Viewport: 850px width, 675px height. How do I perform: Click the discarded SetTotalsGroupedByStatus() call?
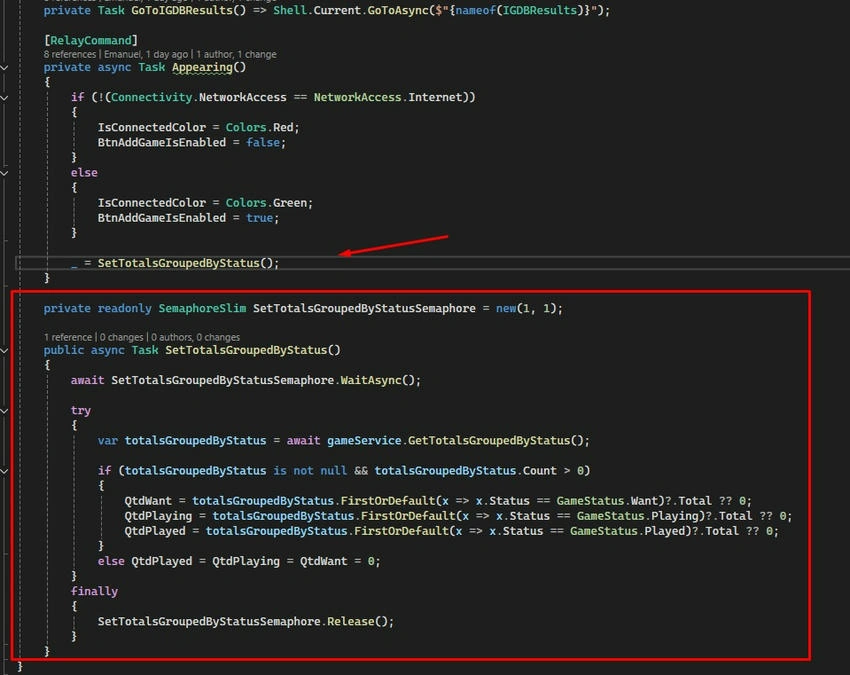(188, 263)
